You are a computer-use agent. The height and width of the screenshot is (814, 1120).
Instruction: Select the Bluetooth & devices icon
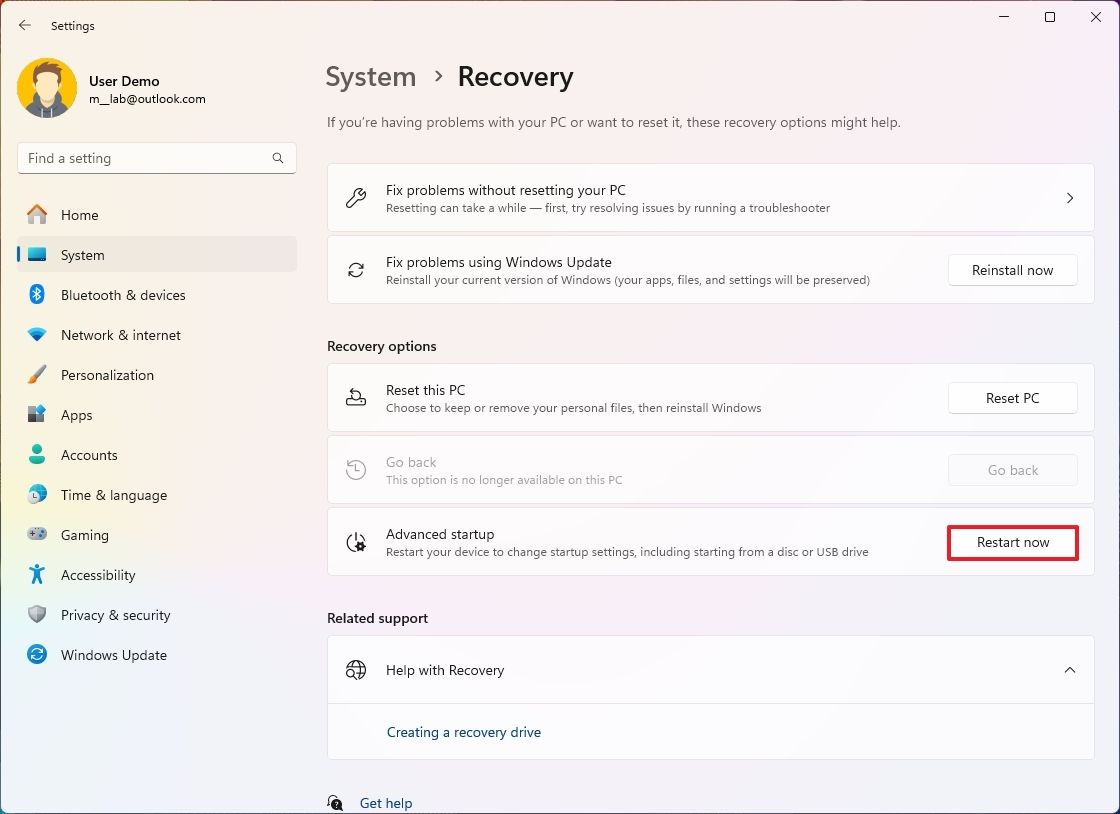click(x=36, y=295)
